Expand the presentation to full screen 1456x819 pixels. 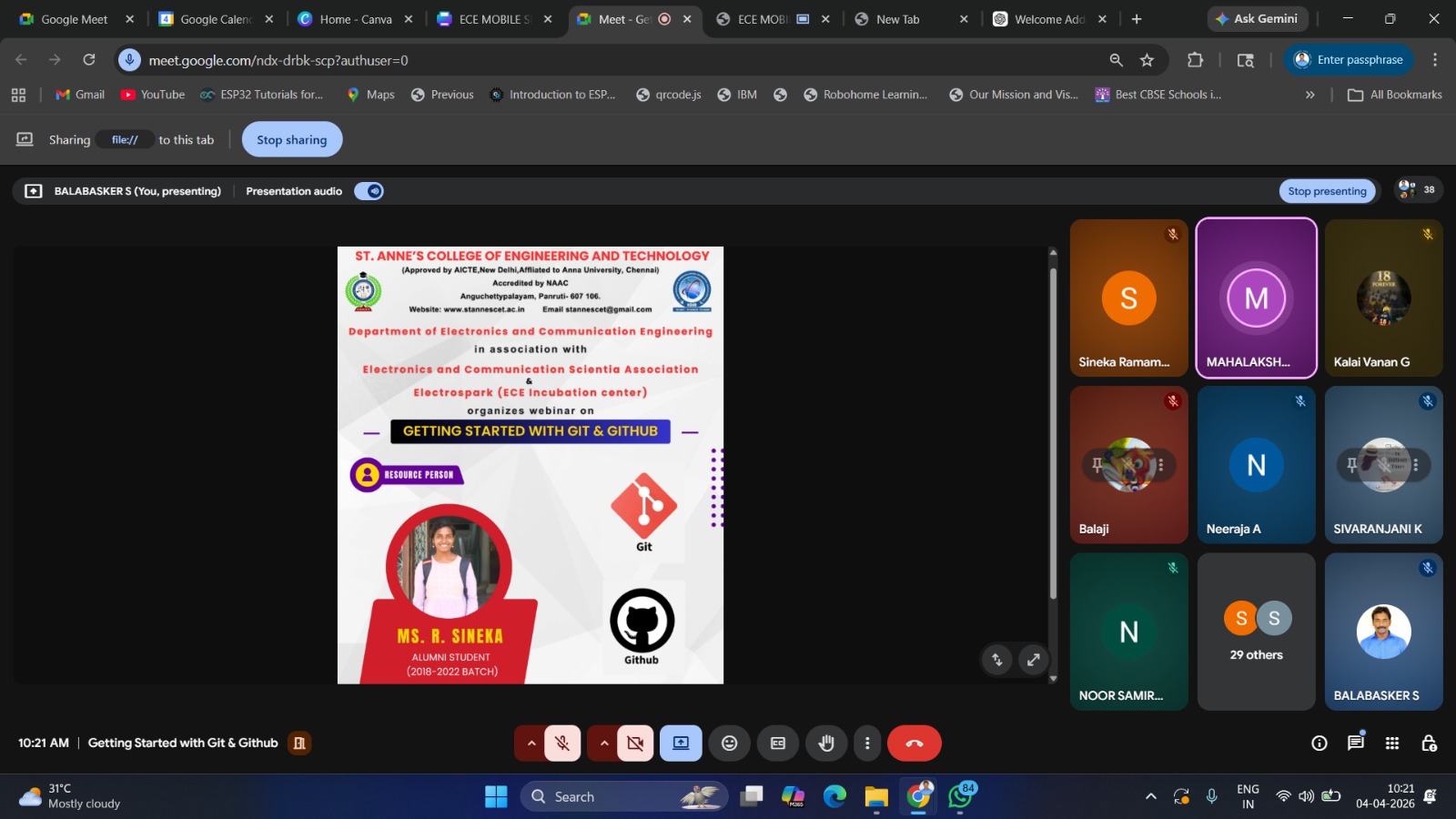[x=1033, y=660]
